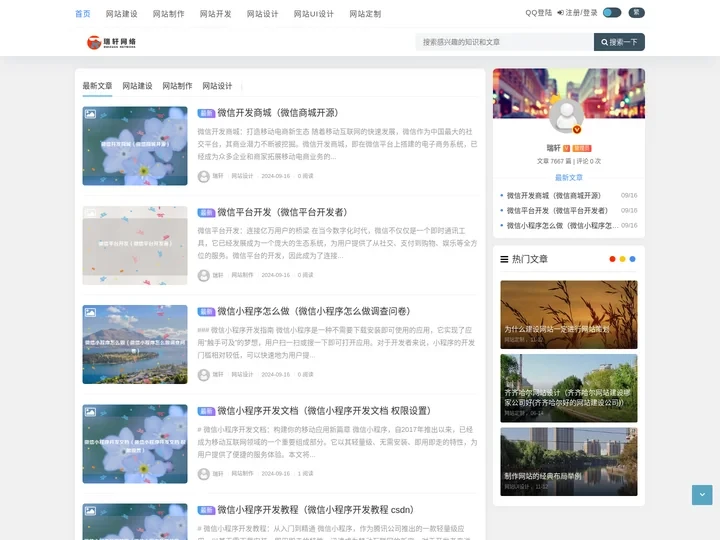
Task: Open the 首页 navigation item
Action: pyautogui.click(x=83, y=14)
